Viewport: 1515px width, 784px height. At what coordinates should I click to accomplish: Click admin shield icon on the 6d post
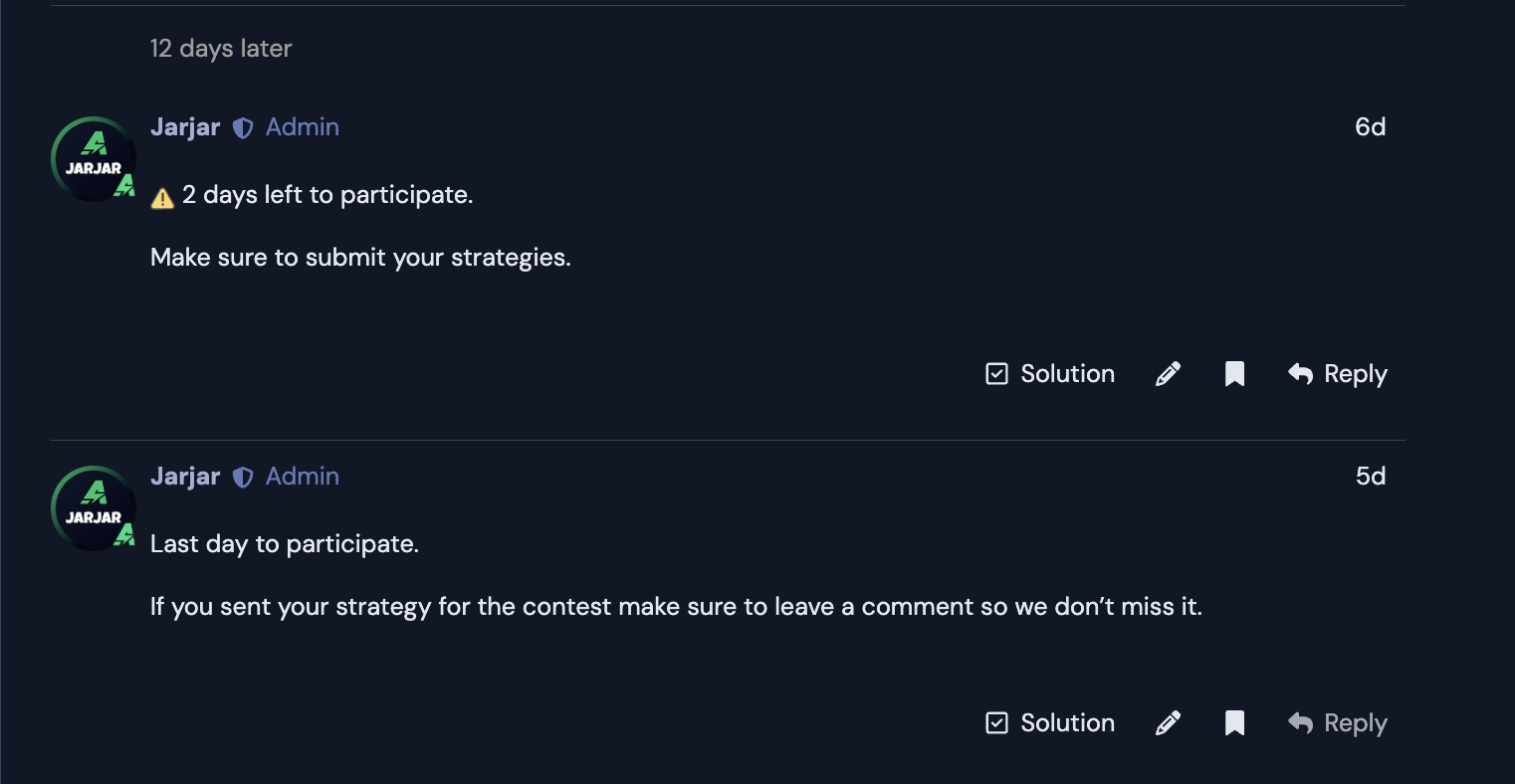tap(243, 127)
